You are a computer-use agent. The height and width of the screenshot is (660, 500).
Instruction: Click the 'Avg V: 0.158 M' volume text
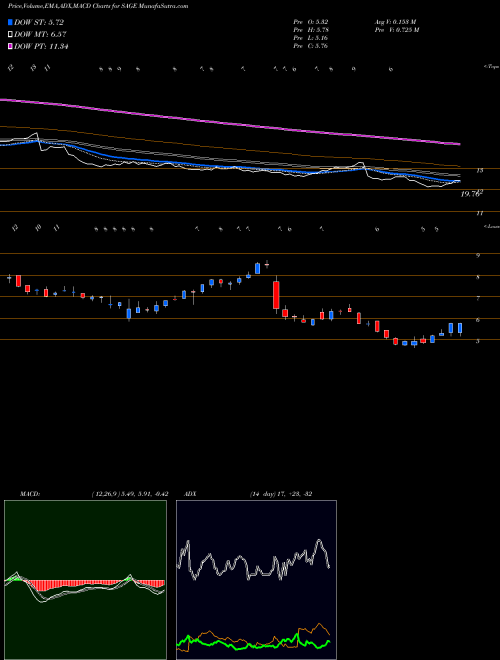(x=395, y=21)
